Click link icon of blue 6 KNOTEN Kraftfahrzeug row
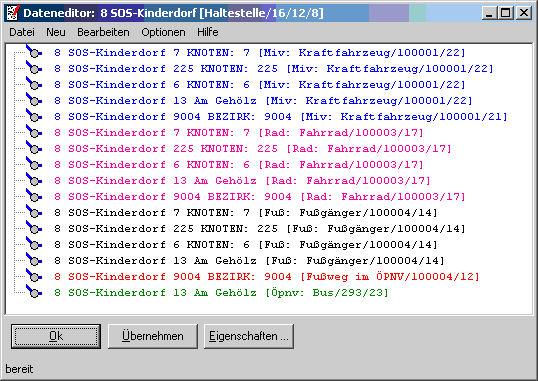Screen dimensions: 538x381 coord(34,84)
